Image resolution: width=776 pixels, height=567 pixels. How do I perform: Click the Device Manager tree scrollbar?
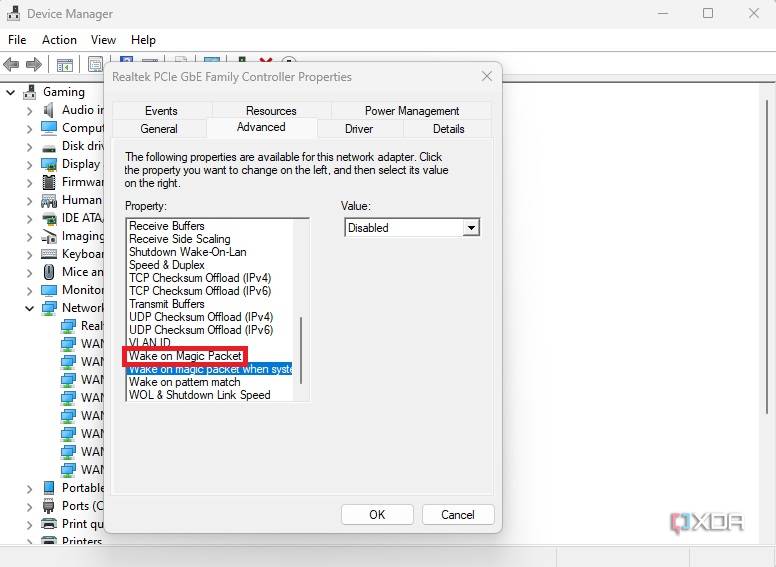767,257
